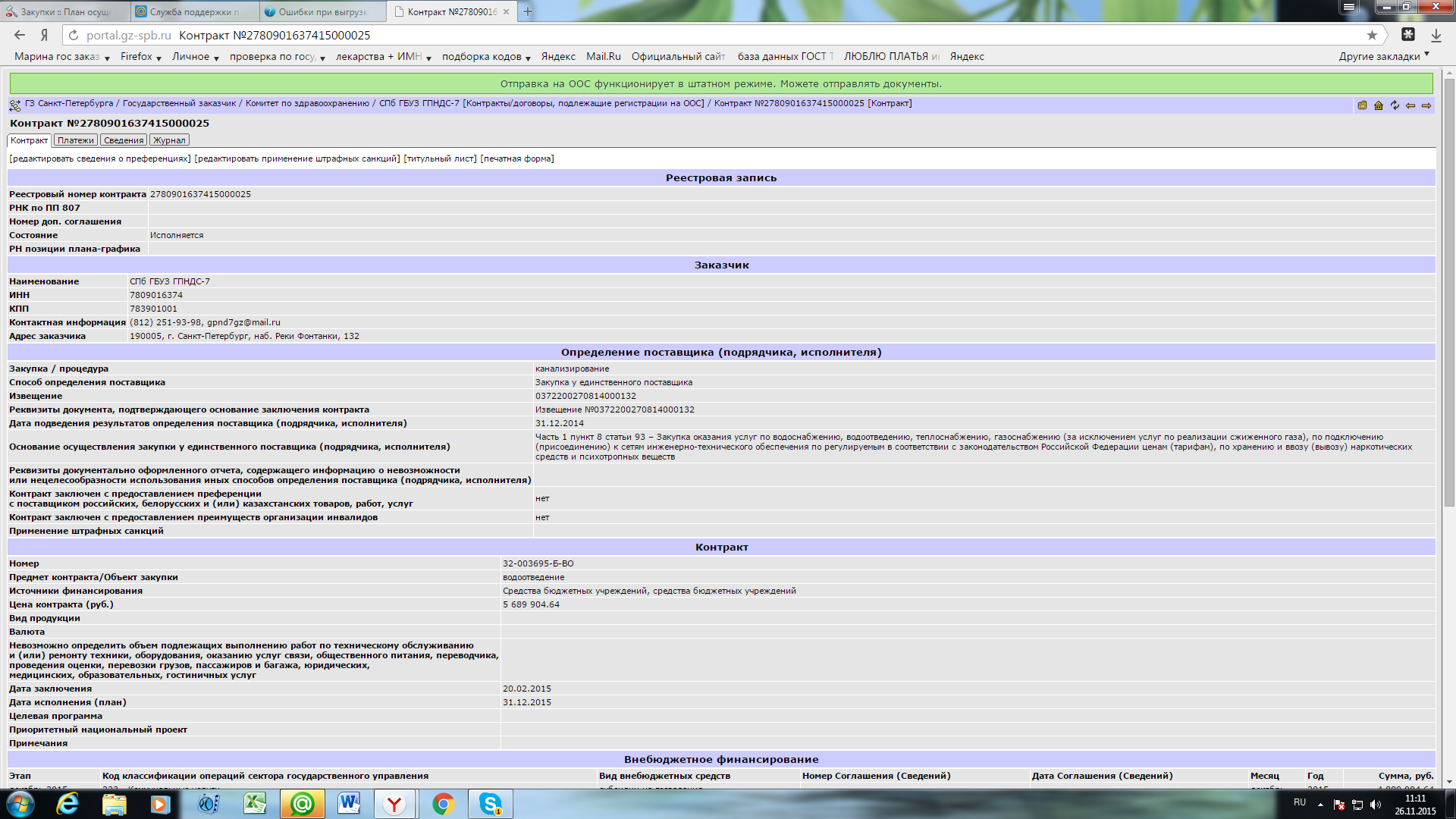Image resolution: width=1456 pixels, height=819 pixels.
Task: Click the browser back arrow button
Action: 20,35
